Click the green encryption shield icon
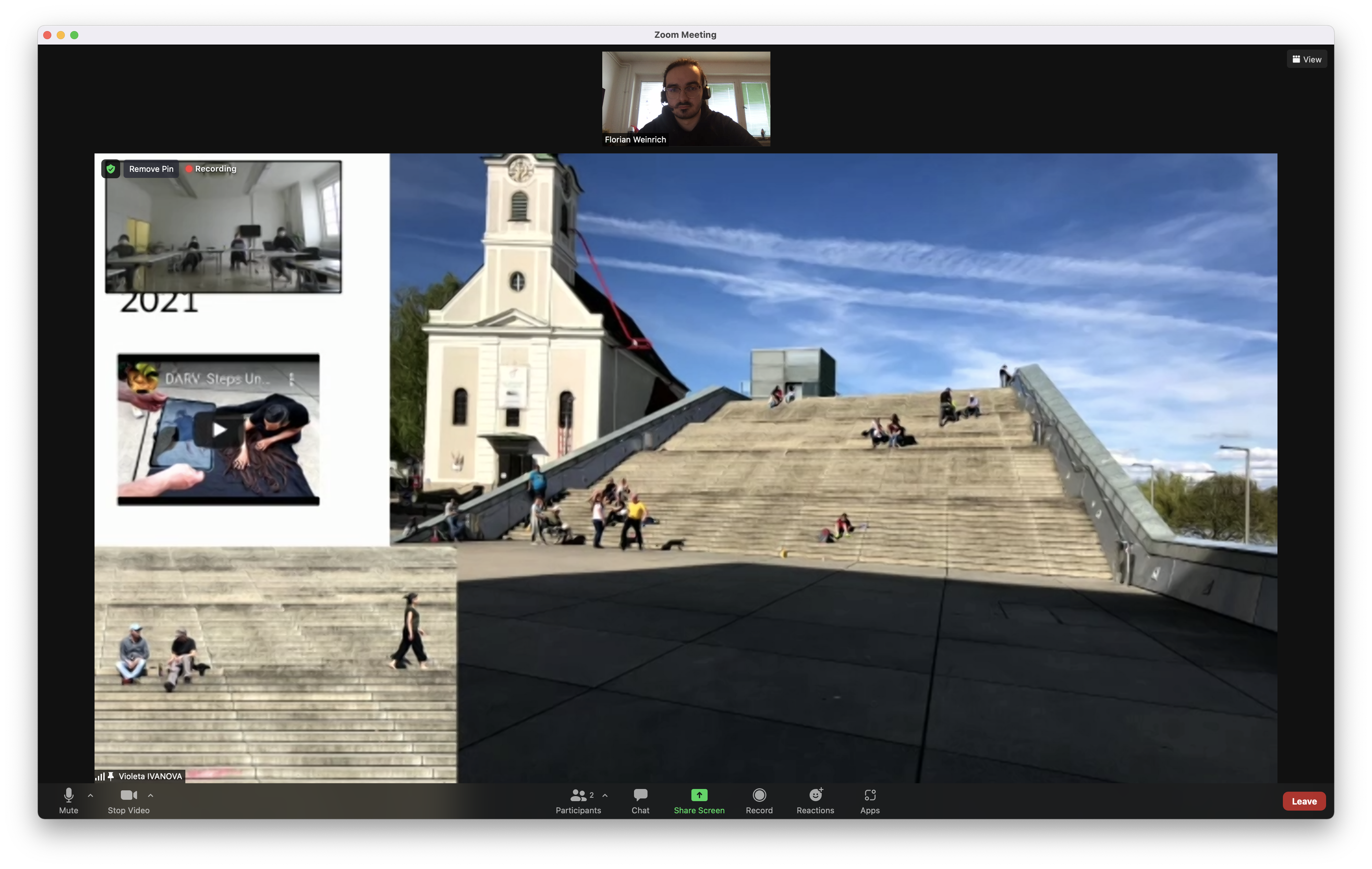 [111, 169]
